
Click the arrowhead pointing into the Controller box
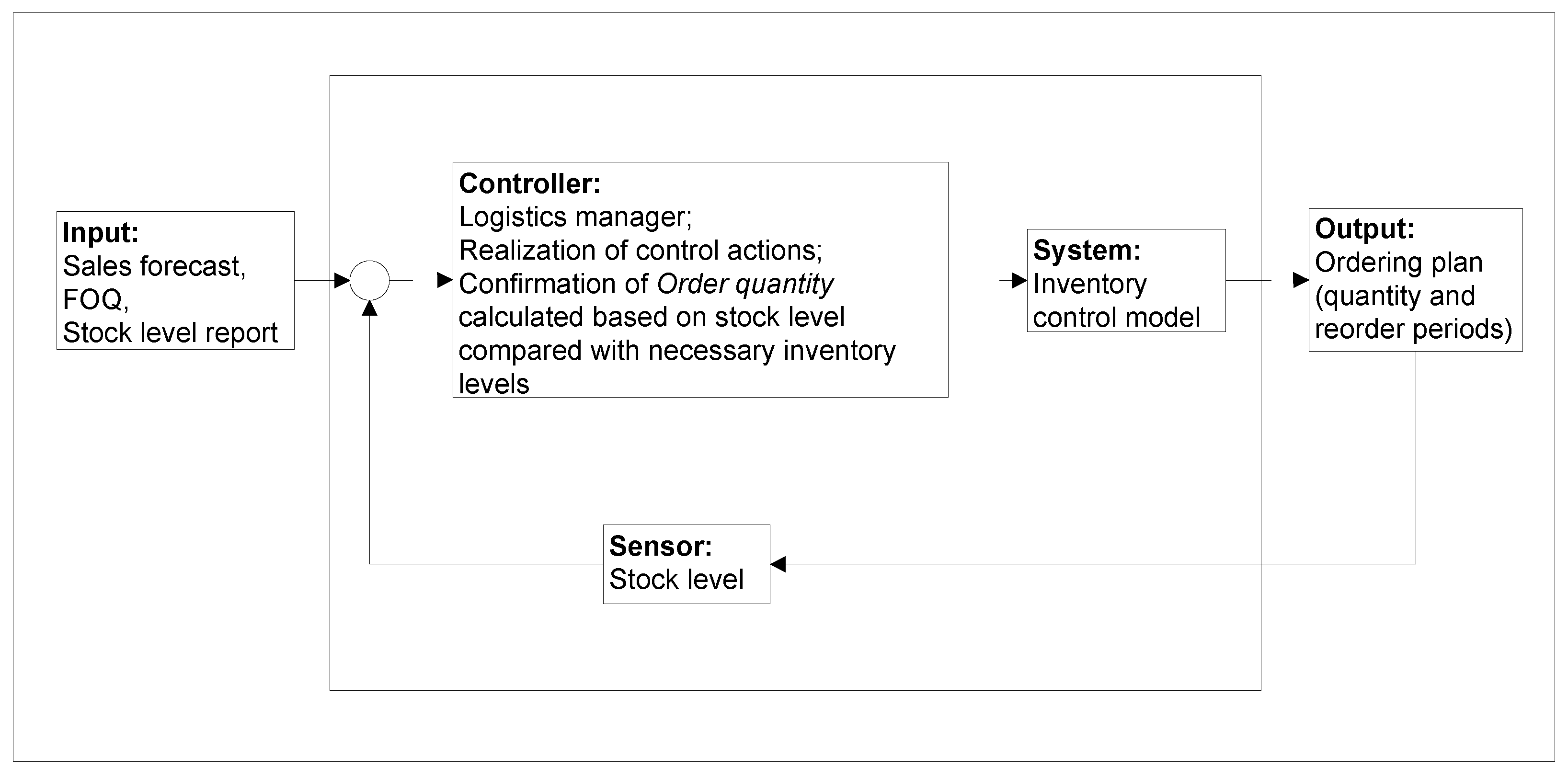445,281
